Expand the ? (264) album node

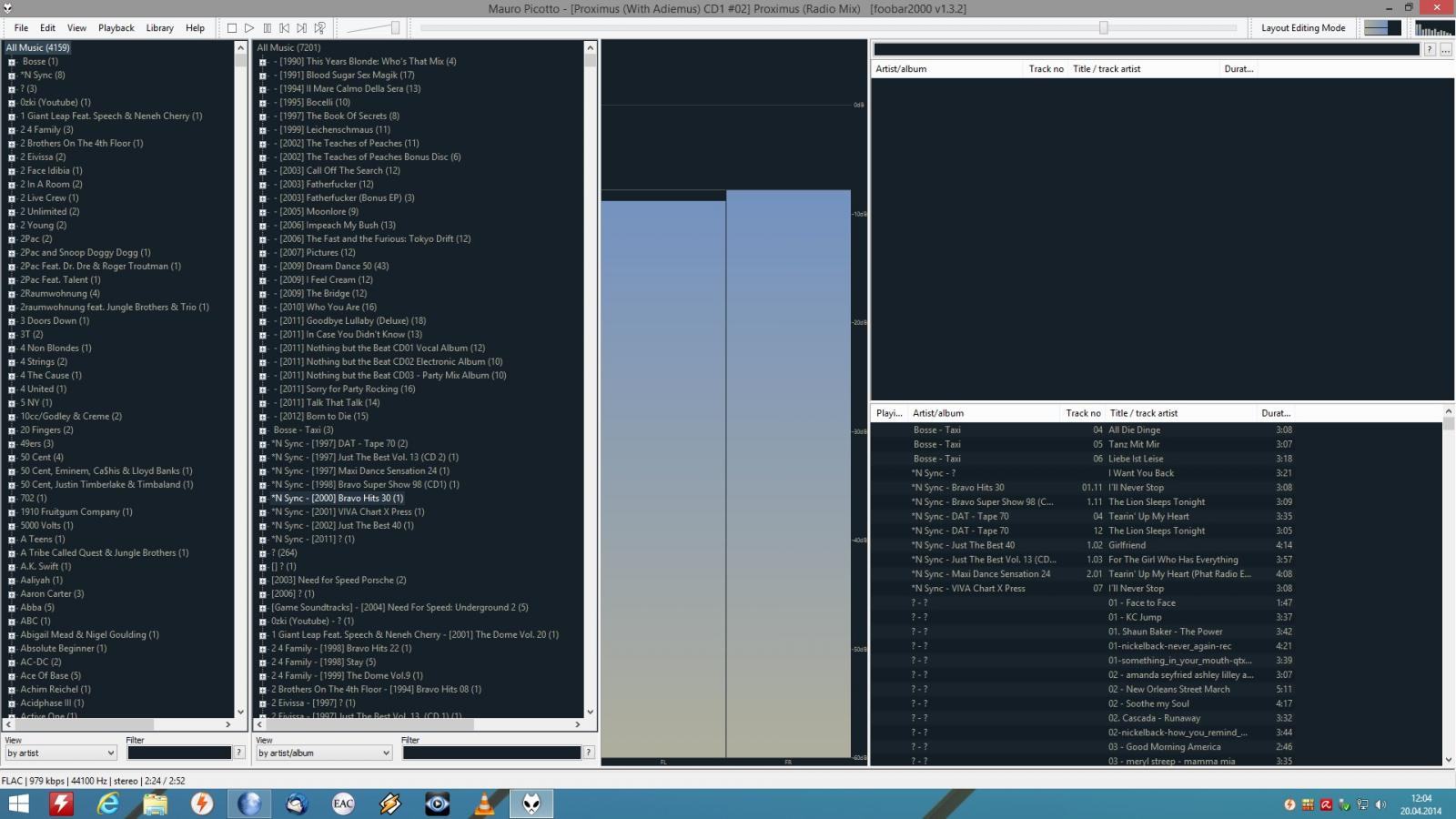click(263, 553)
